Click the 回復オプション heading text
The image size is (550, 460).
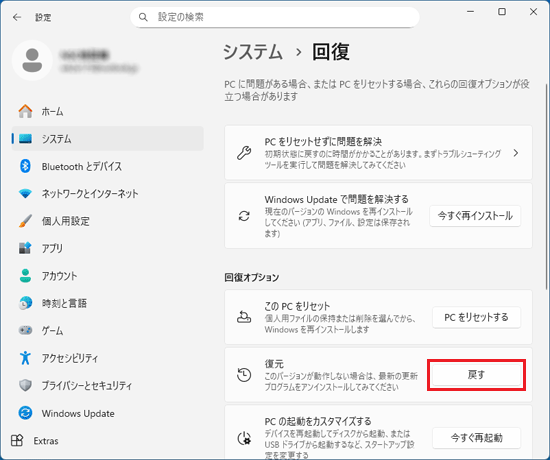click(252, 277)
